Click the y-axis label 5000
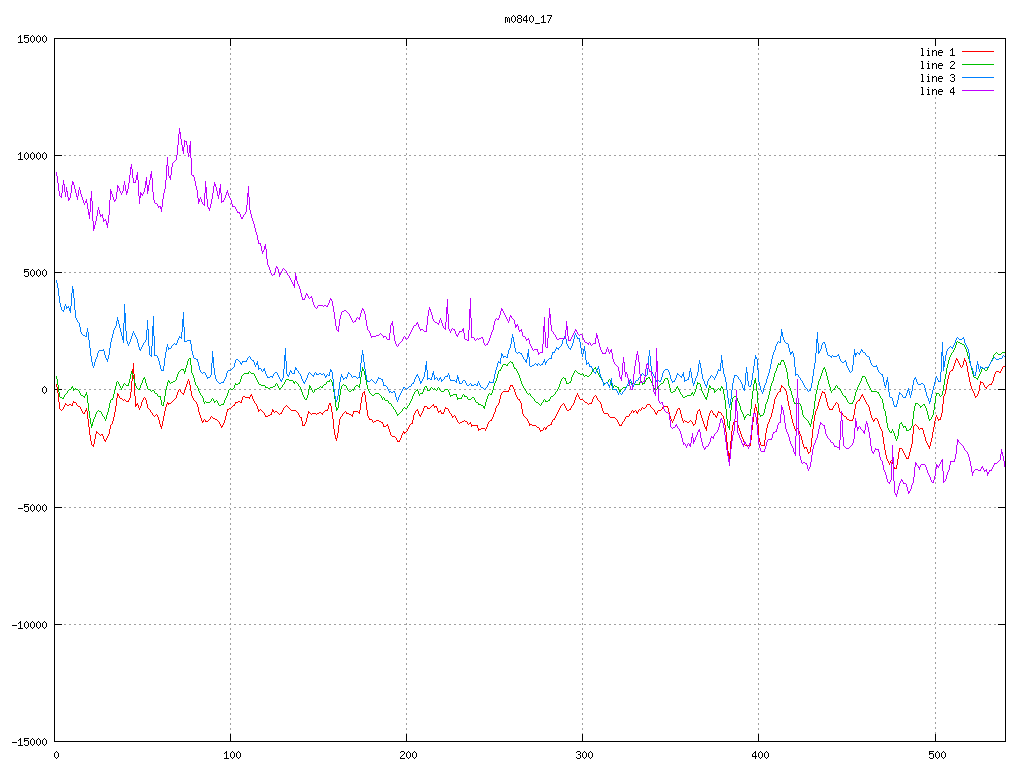Screen dimensions: 1024x768 click(x=35, y=273)
